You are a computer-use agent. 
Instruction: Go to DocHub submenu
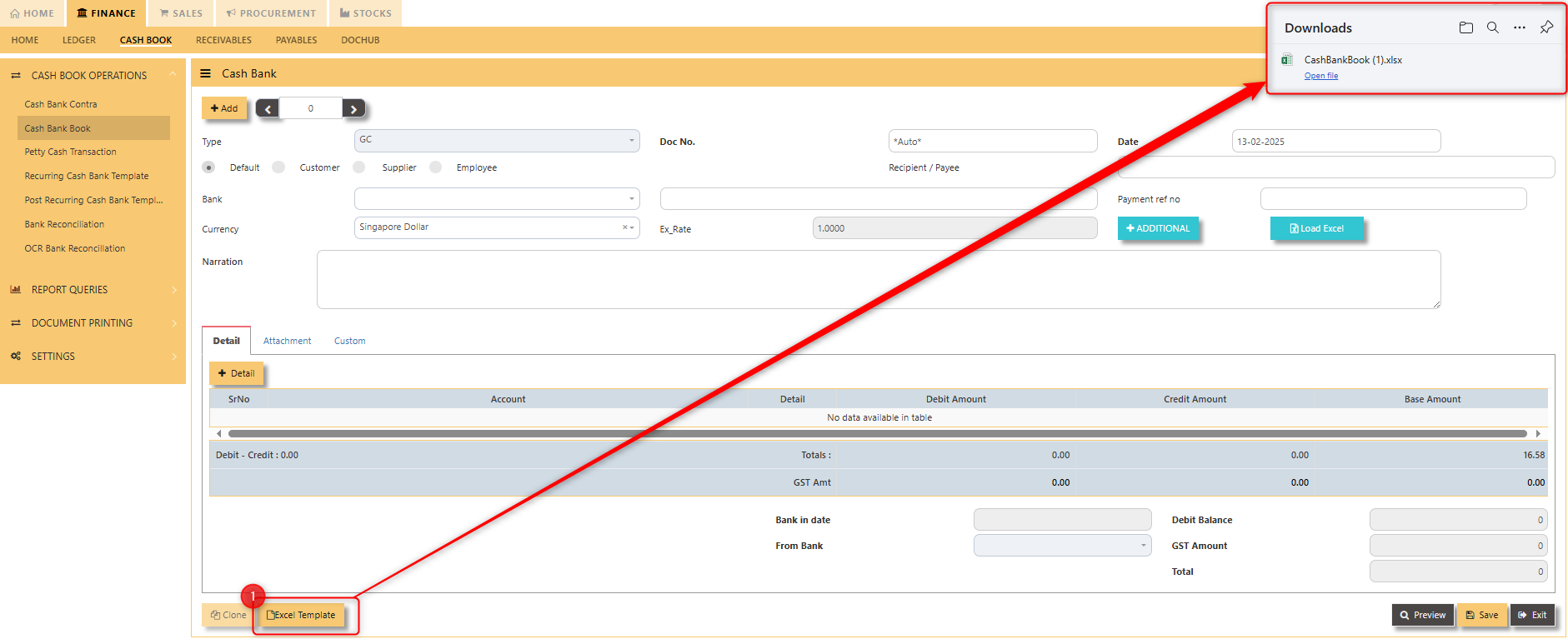click(x=360, y=40)
